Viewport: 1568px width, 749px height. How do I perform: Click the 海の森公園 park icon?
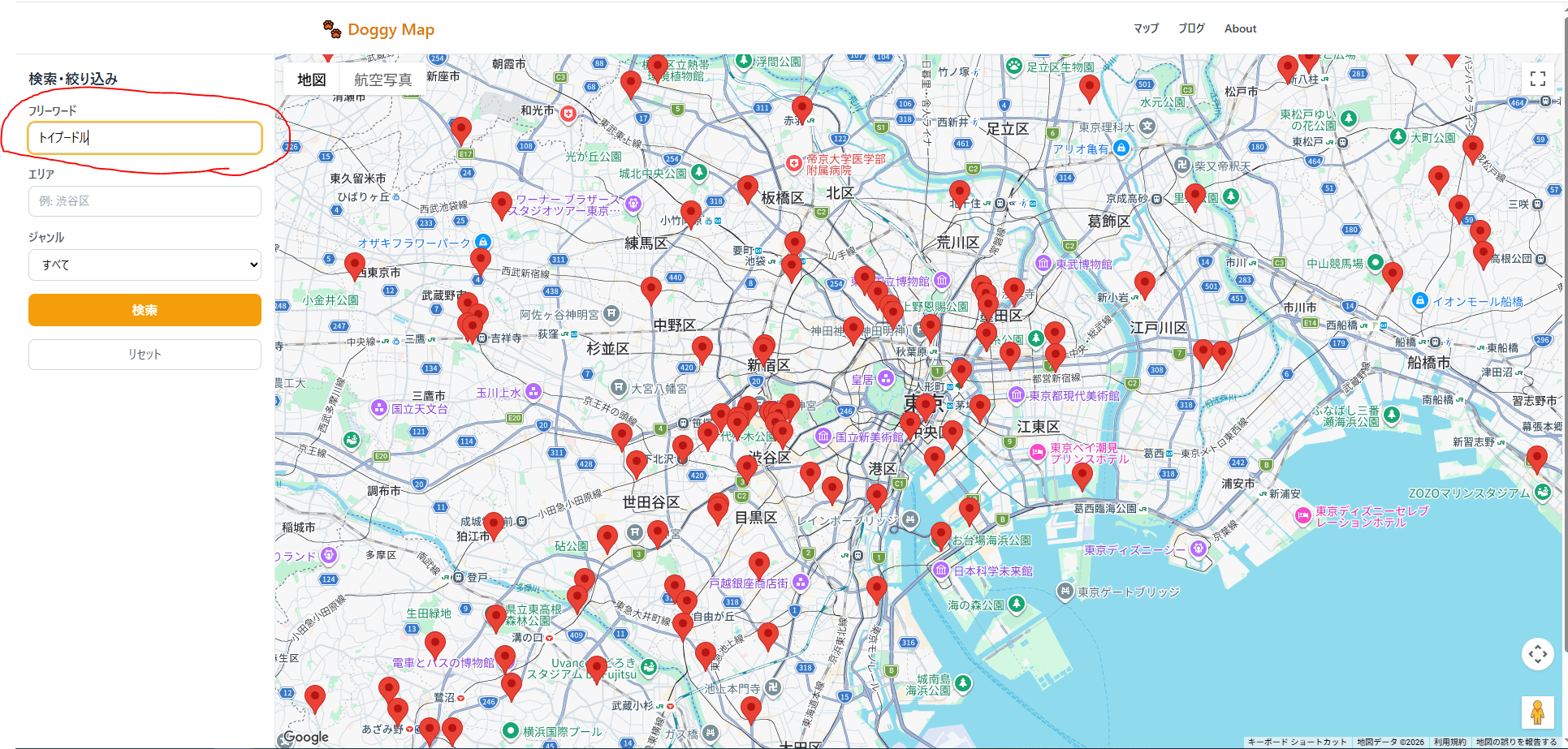coord(1016,604)
